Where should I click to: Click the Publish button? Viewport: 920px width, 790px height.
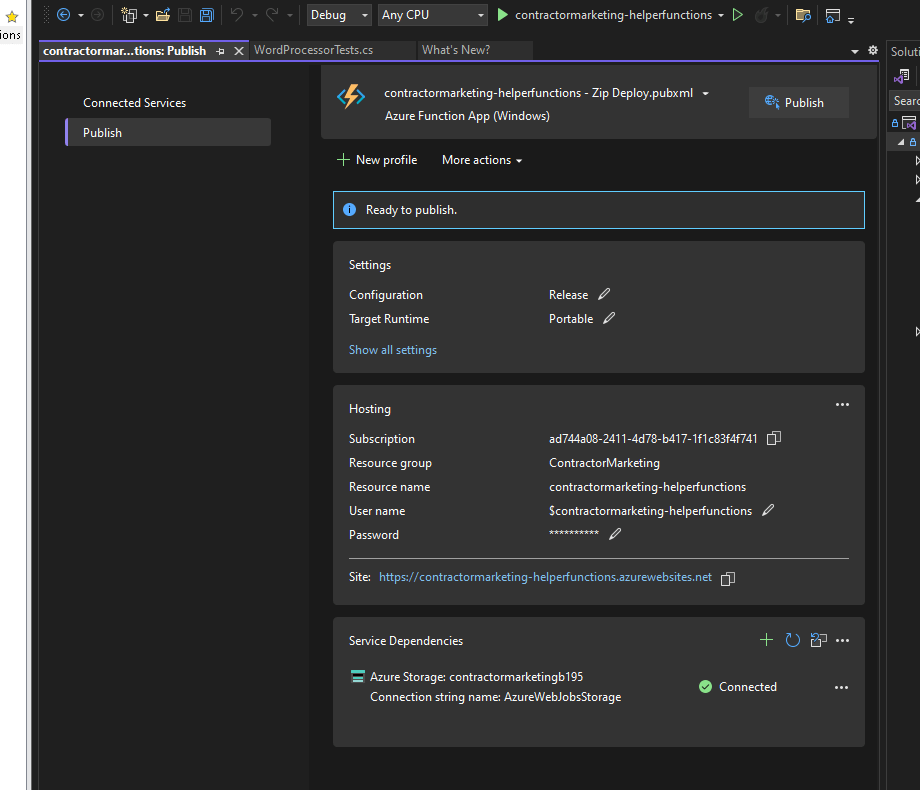(x=798, y=103)
